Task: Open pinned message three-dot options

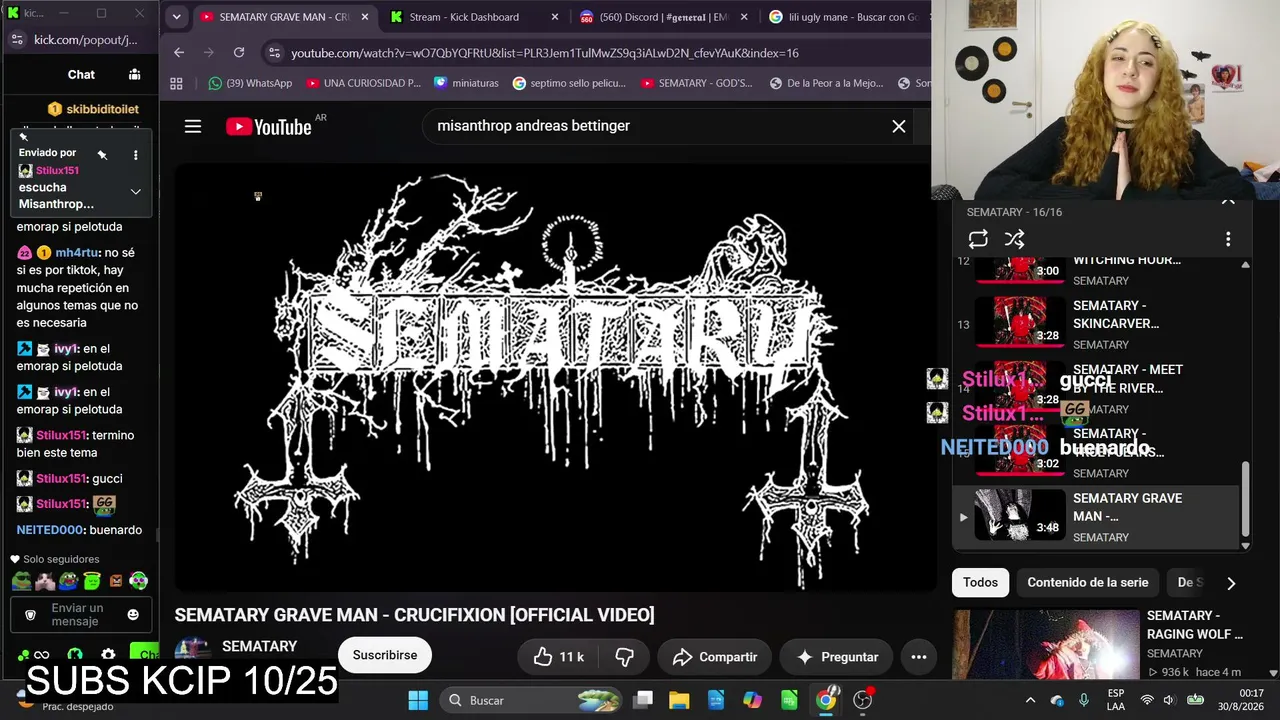Action: tap(136, 155)
